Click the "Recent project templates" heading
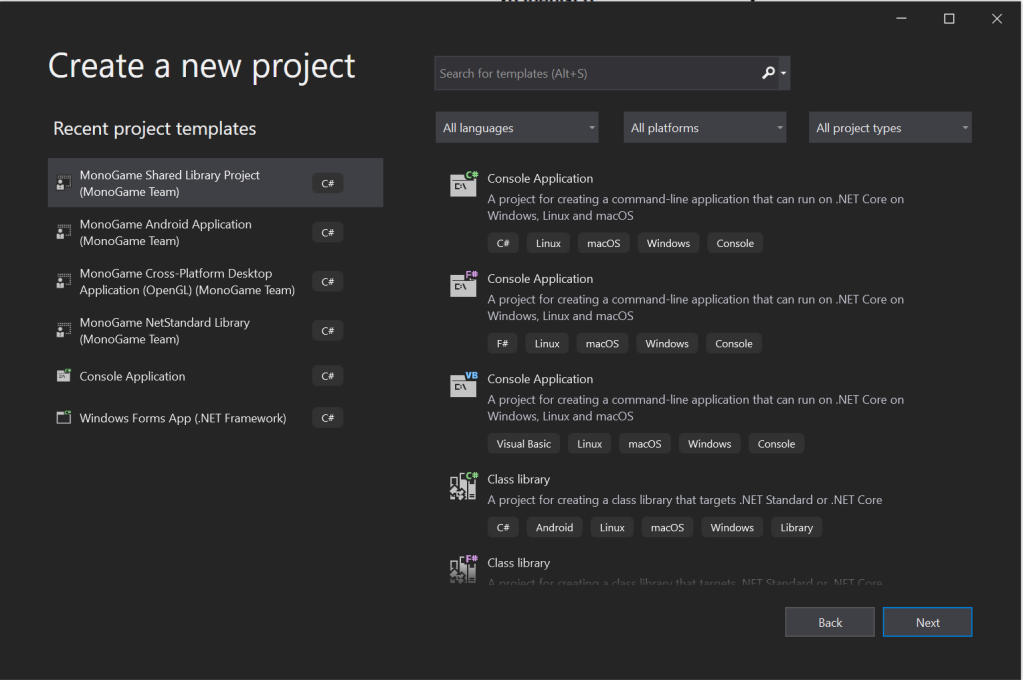1023x680 pixels. pyautogui.click(x=155, y=129)
